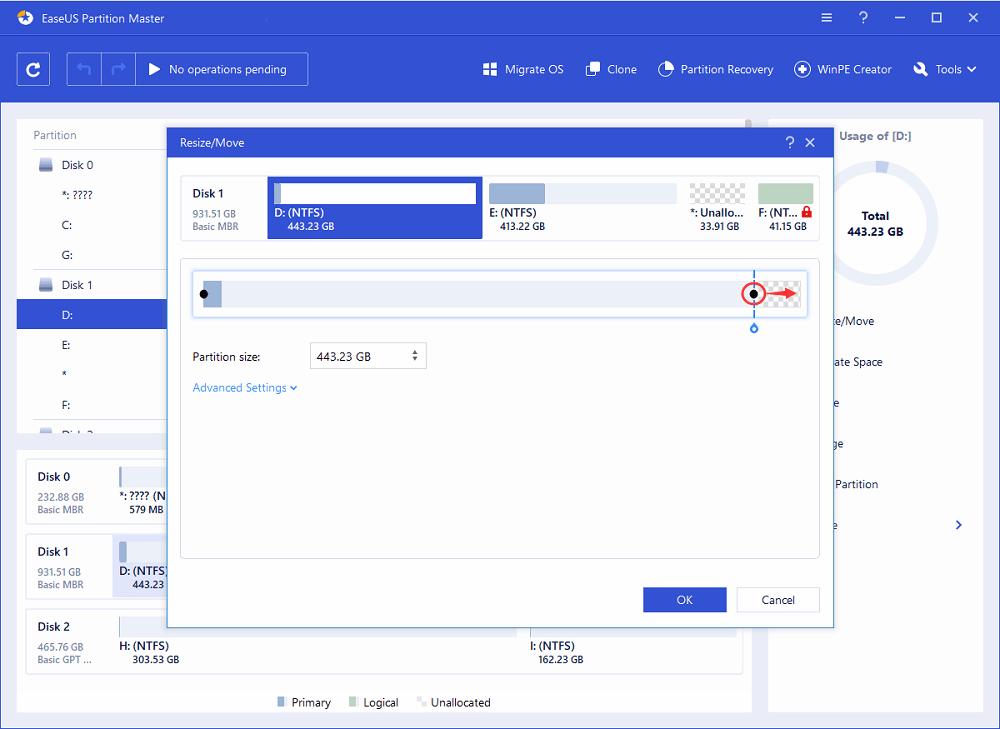This screenshot has height=729, width=1000.
Task: Close the Resize/Move dialog
Action: [x=810, y=143]
